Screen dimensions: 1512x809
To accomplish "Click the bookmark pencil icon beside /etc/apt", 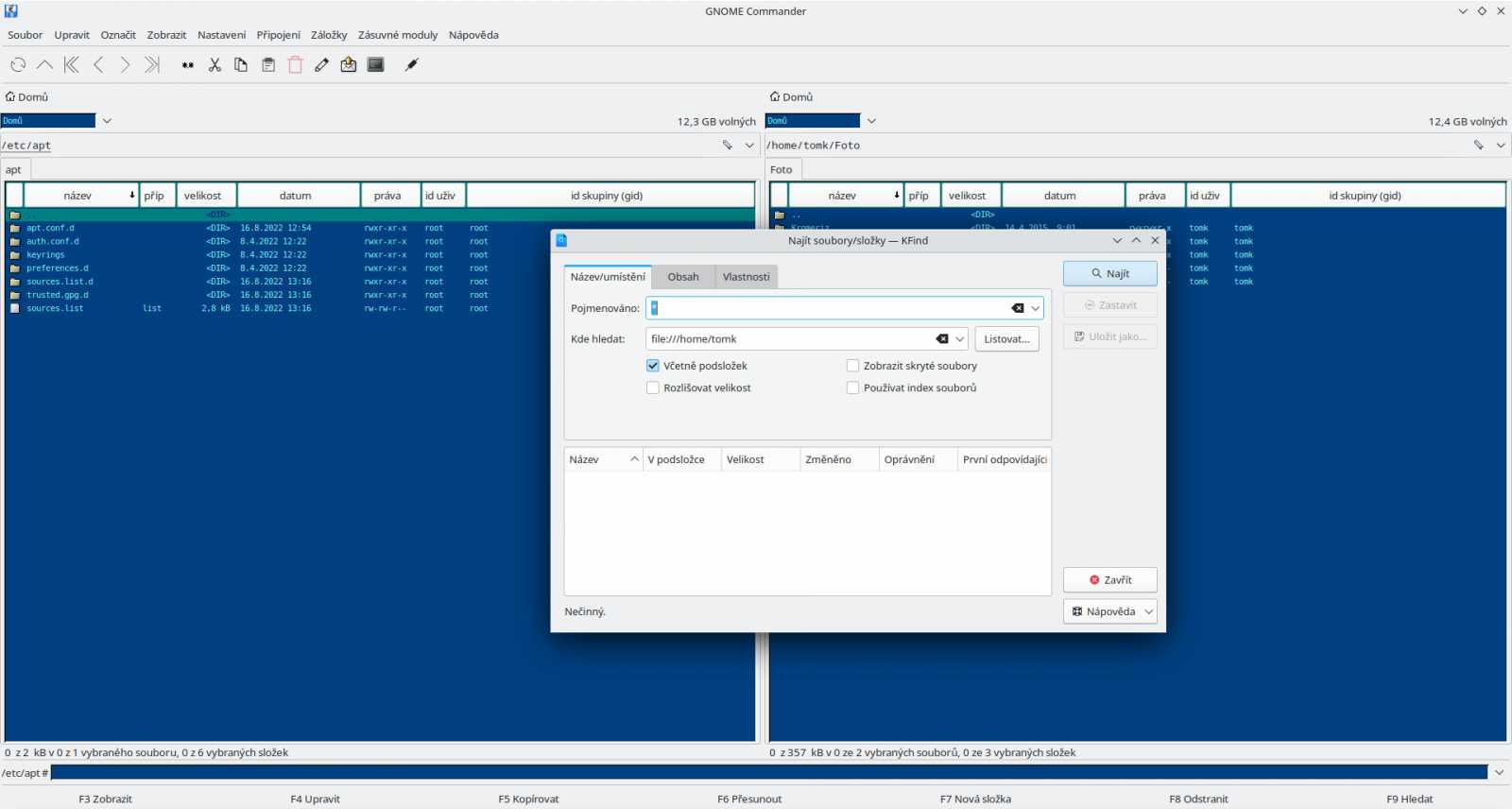I will tap(728, 146).
